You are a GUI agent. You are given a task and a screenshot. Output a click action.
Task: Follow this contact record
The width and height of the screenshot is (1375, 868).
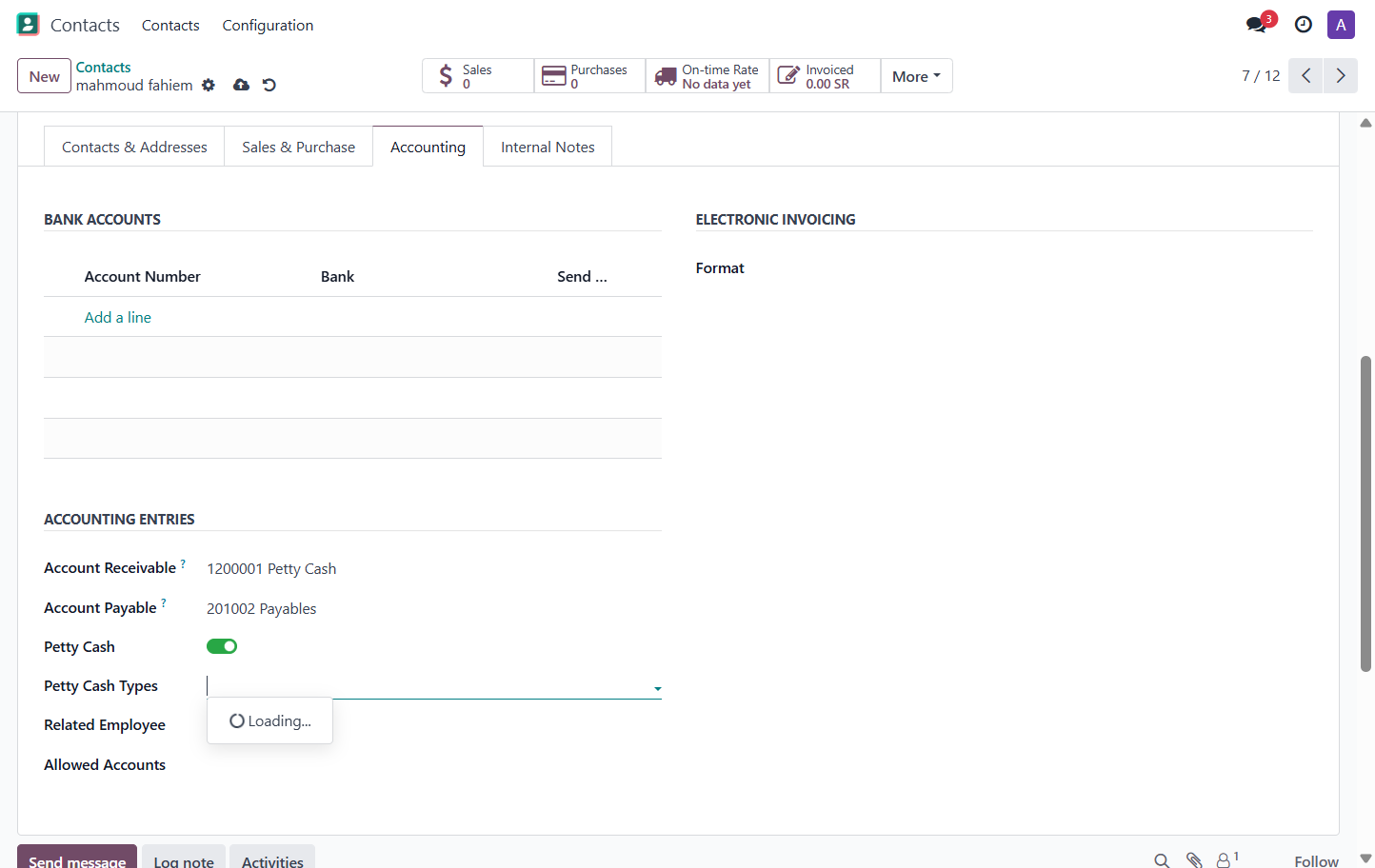click(1316, 860)
